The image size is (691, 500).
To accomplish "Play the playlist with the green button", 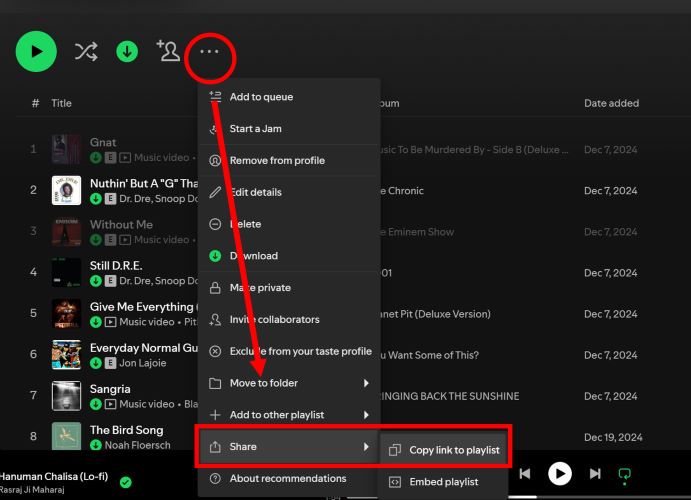I will click(36, 52).
